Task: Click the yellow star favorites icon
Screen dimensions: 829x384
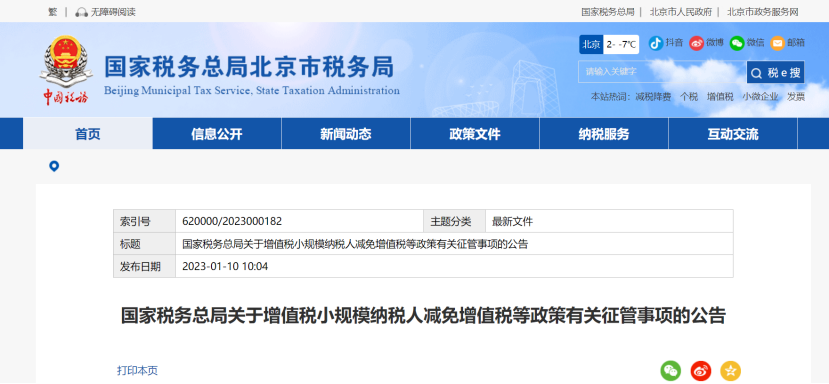Action: pyautogui.click(x=731, y=371)
